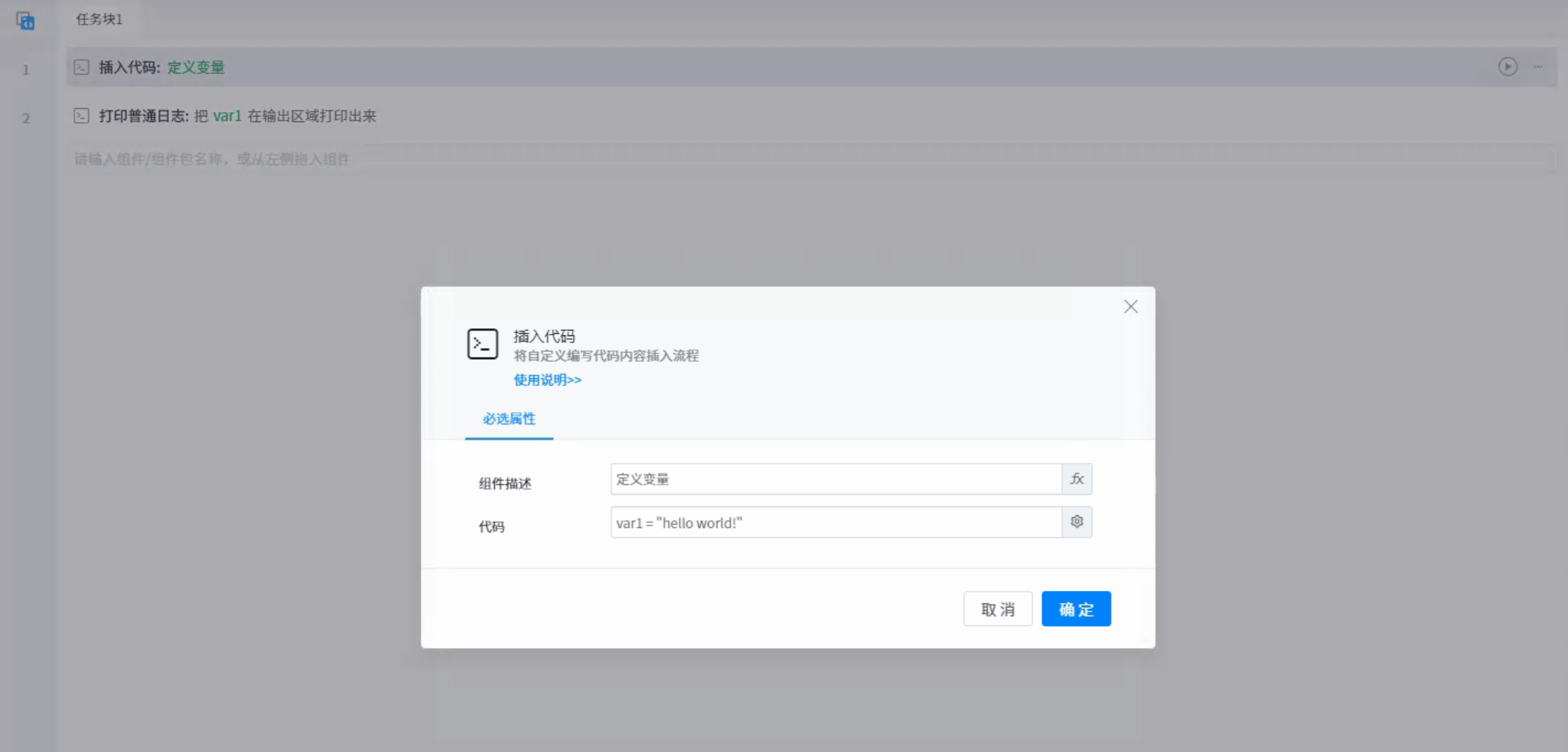Viewport: 1568px width, 752px height.
Task: Focus the 组件描述 text field
Action: (835, 480)
